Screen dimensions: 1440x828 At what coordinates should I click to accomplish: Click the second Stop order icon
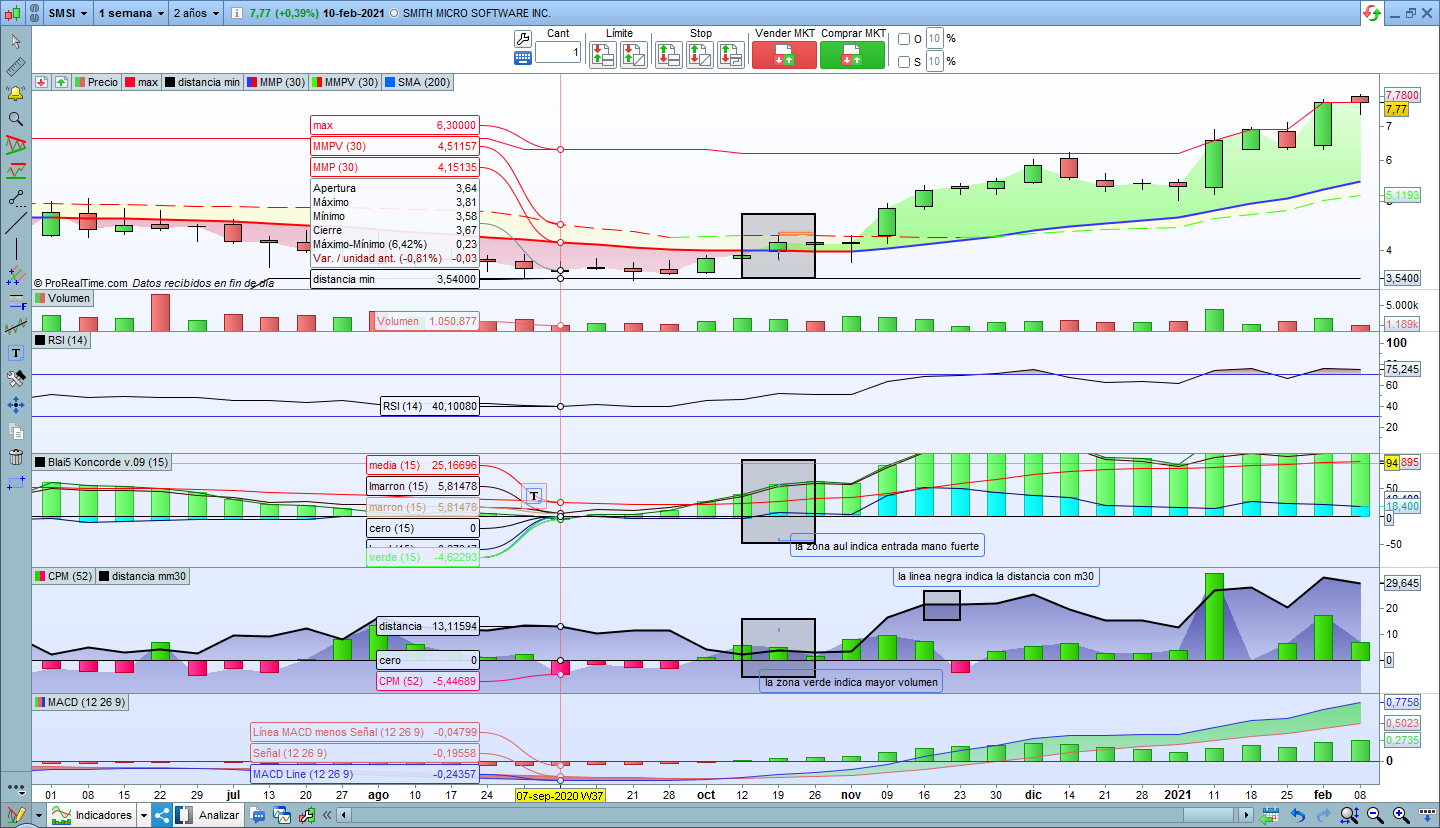tap(700, 55)
